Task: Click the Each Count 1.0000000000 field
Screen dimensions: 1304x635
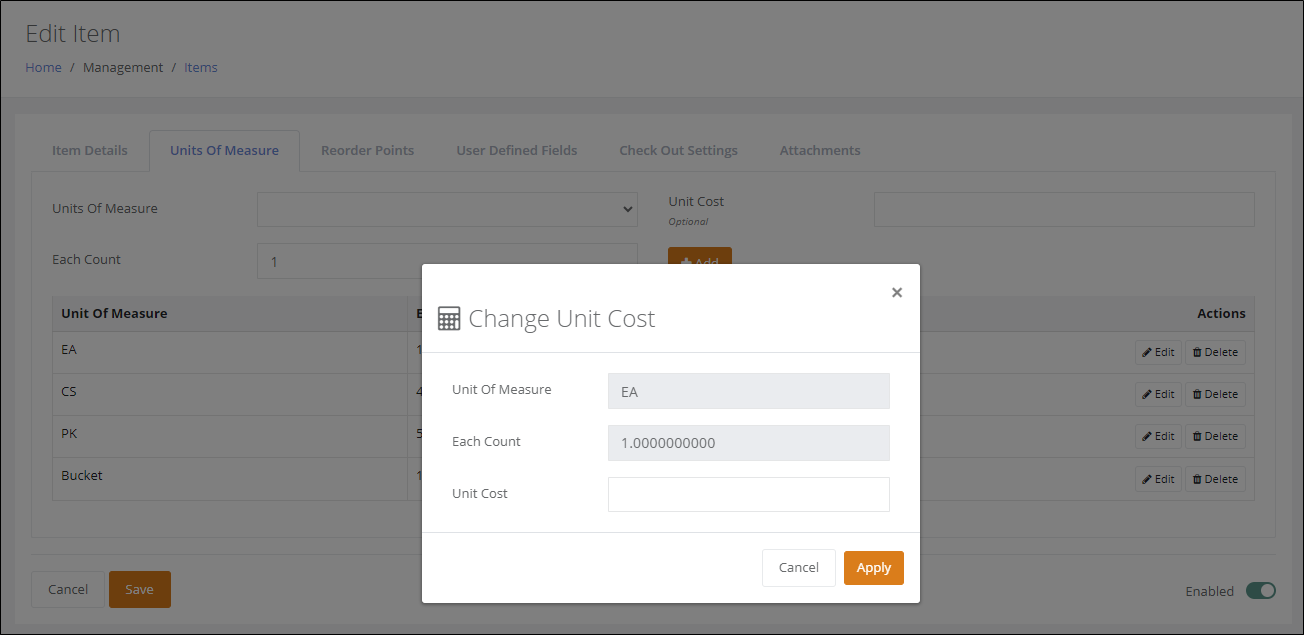Action: point(749,443)
